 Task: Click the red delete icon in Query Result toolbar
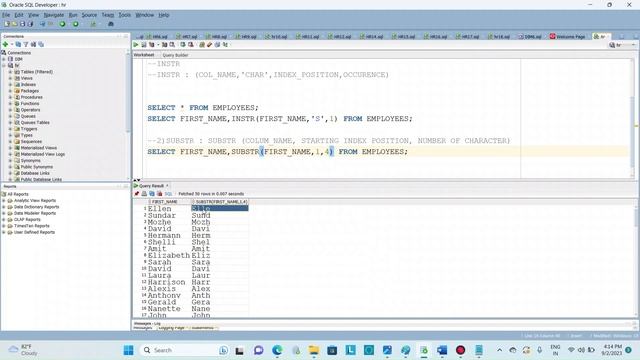tap(160, 193)
